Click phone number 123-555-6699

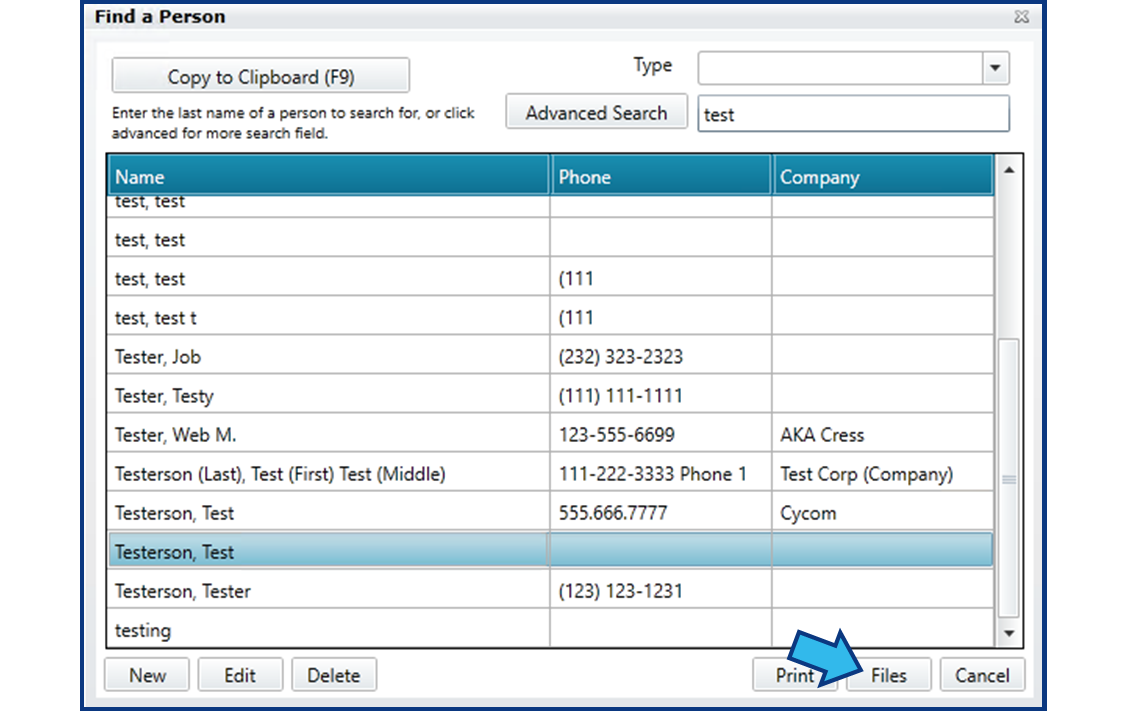point(616,434)
